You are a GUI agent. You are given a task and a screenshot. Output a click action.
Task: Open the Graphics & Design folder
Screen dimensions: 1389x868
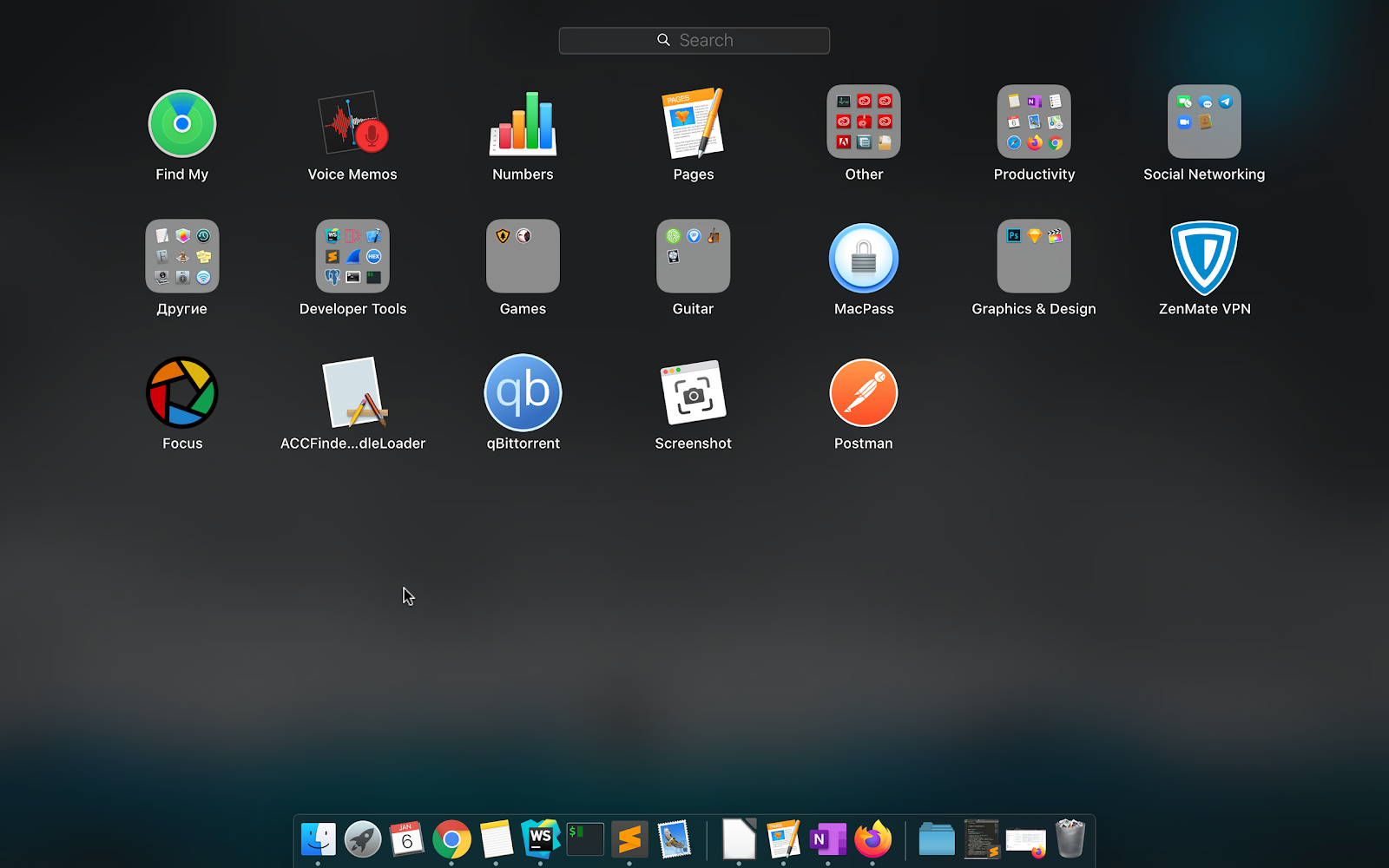pos(1034,256)
